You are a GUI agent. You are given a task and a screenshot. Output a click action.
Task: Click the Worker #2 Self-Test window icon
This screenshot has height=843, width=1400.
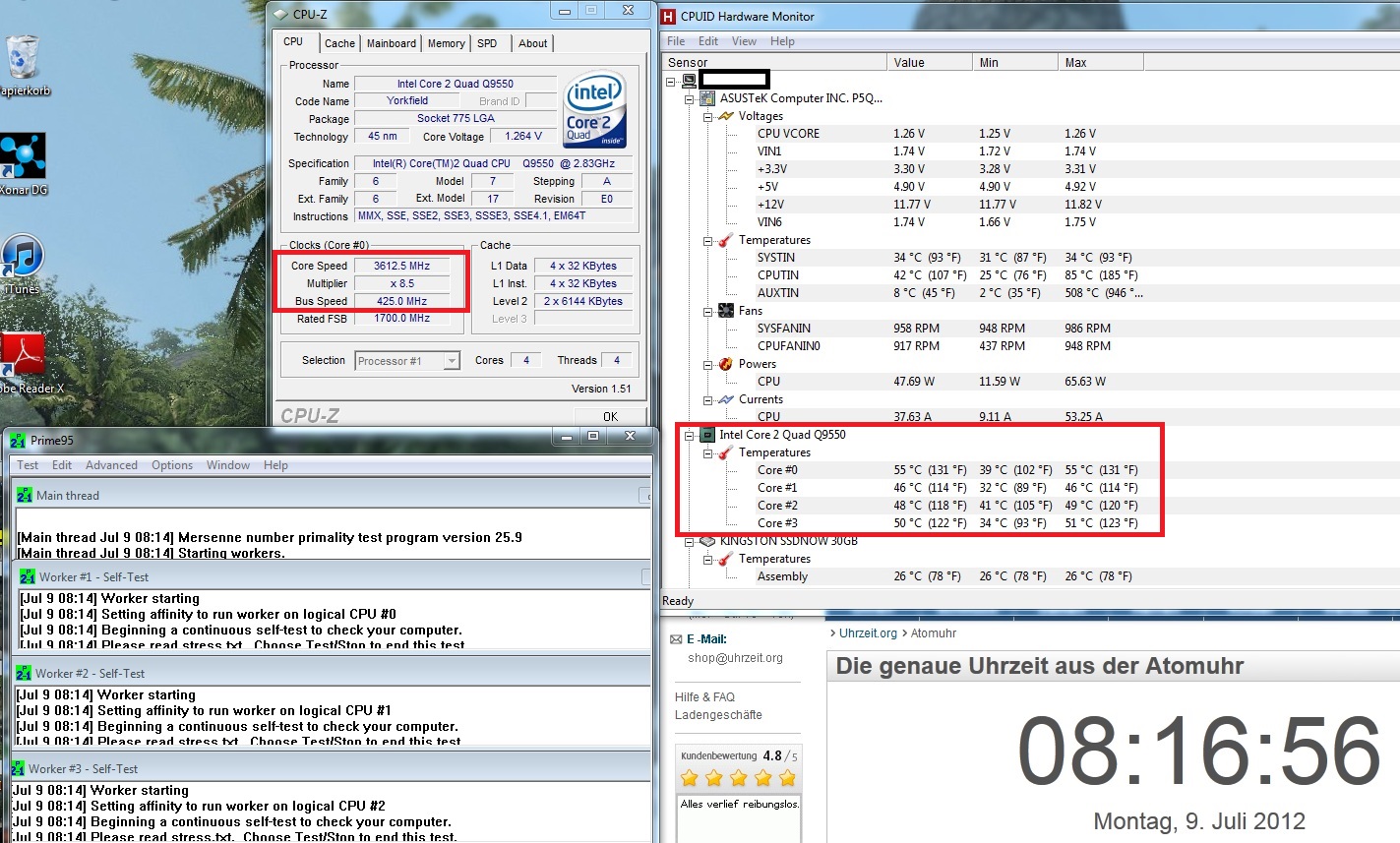(24, 673)
